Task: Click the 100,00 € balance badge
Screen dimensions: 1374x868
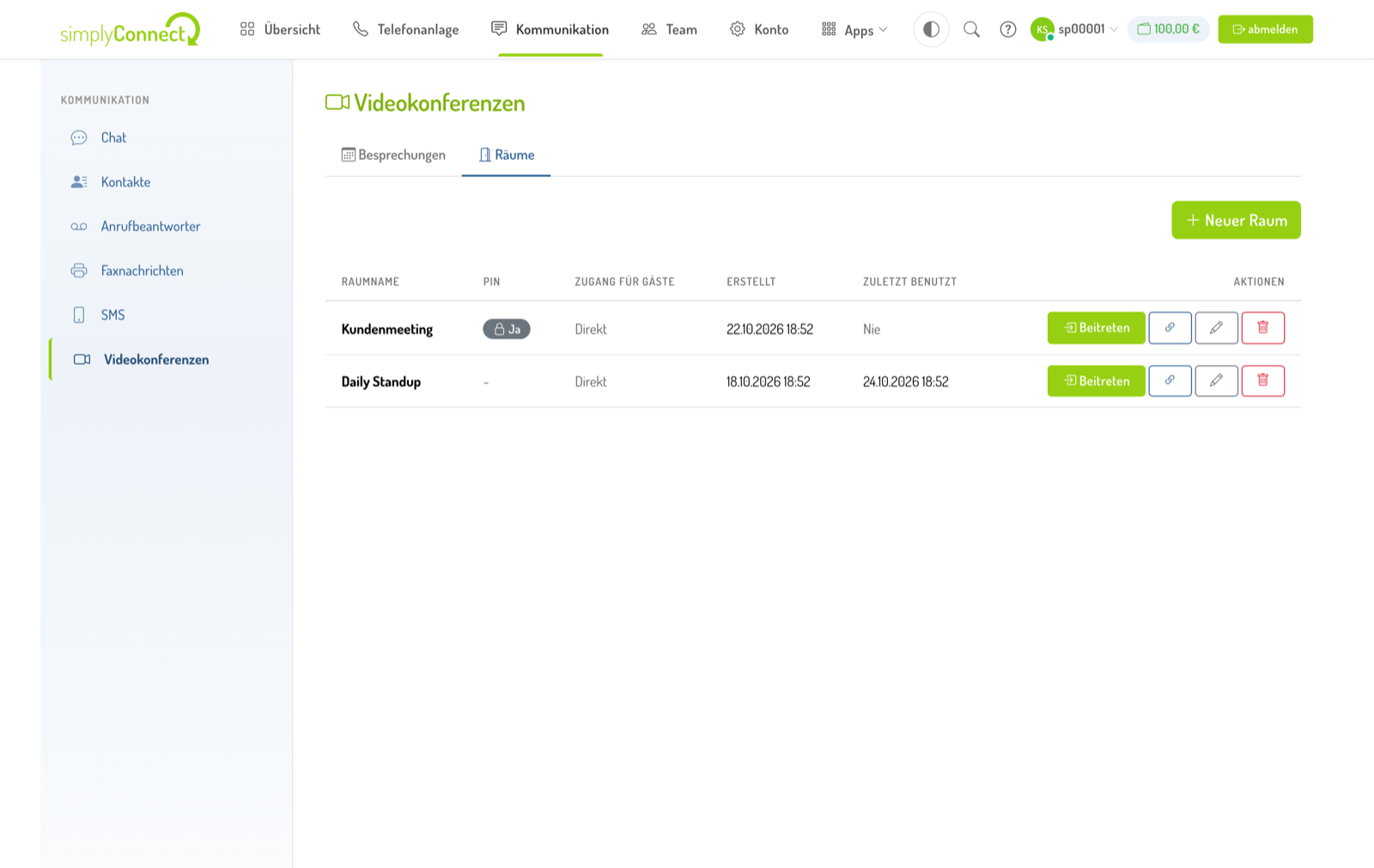Action: tap(1168, 29)
